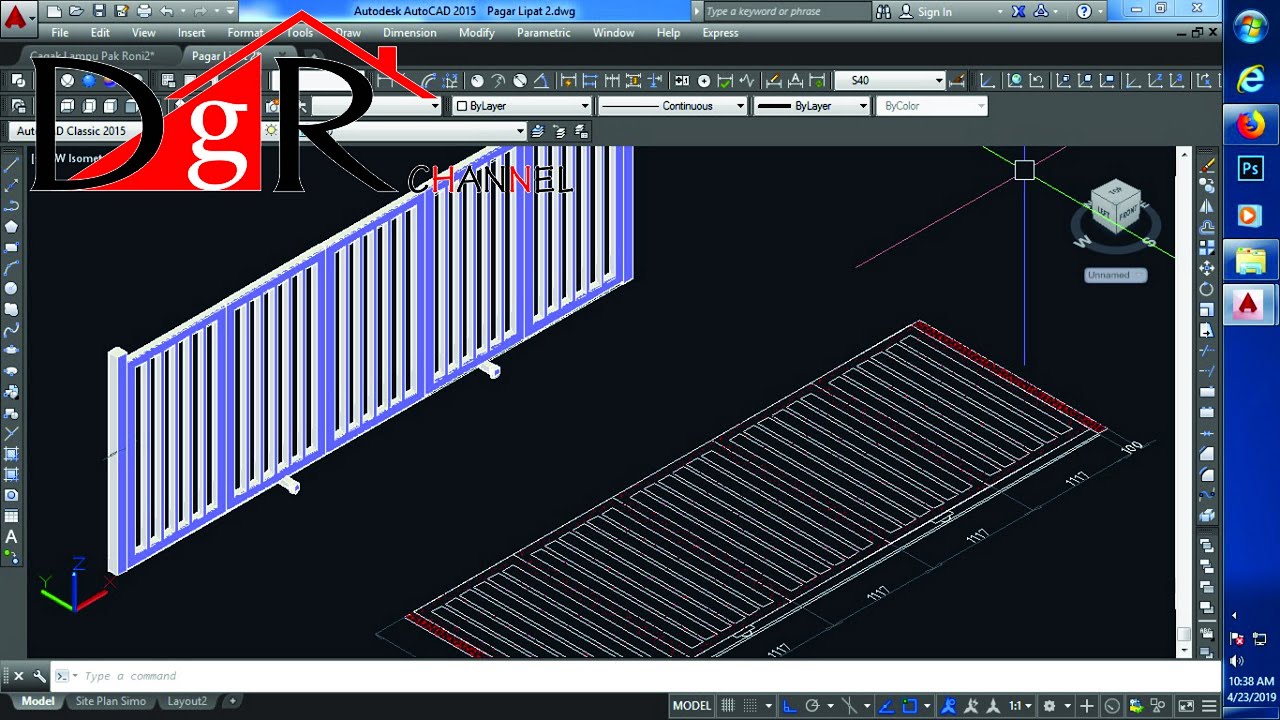Click the UCS icon in the UCS toolbar

click(987, 81)
